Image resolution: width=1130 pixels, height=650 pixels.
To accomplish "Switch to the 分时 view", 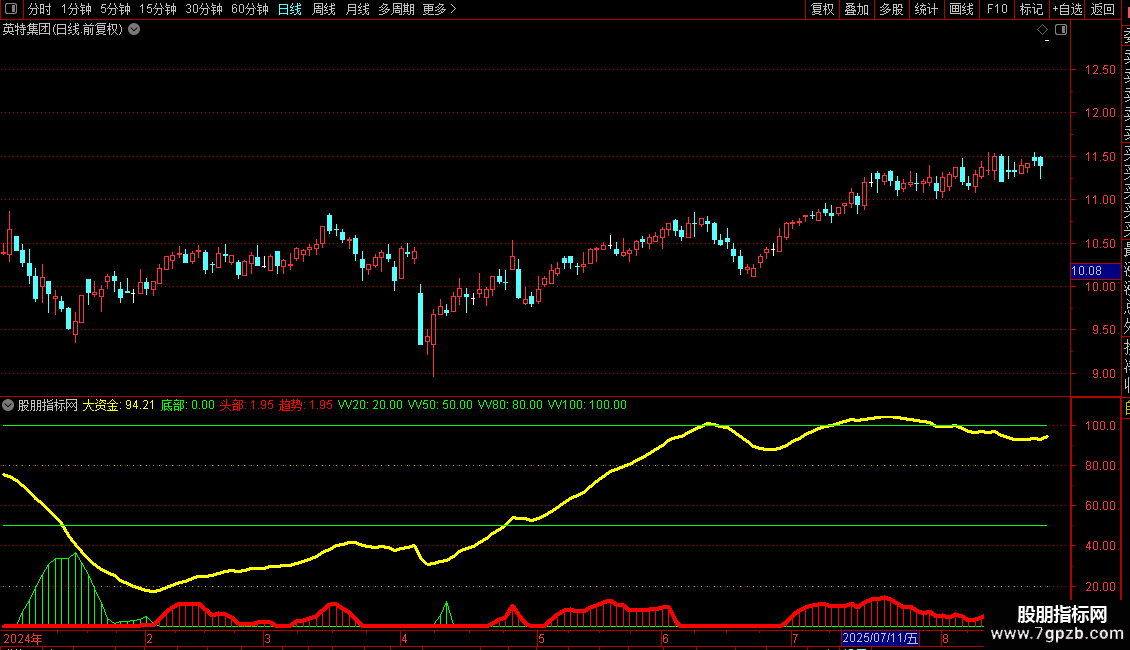I will [x=40, y=9].
